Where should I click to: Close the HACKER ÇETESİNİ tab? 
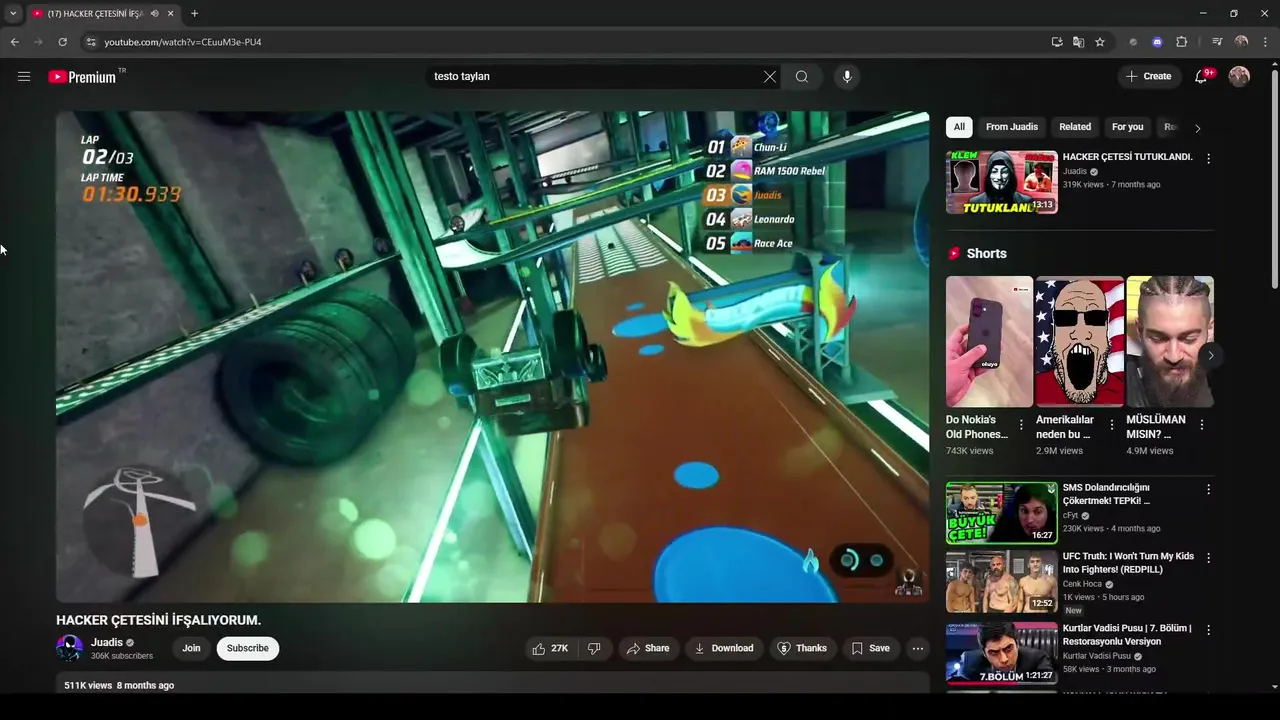coord(171,14)
